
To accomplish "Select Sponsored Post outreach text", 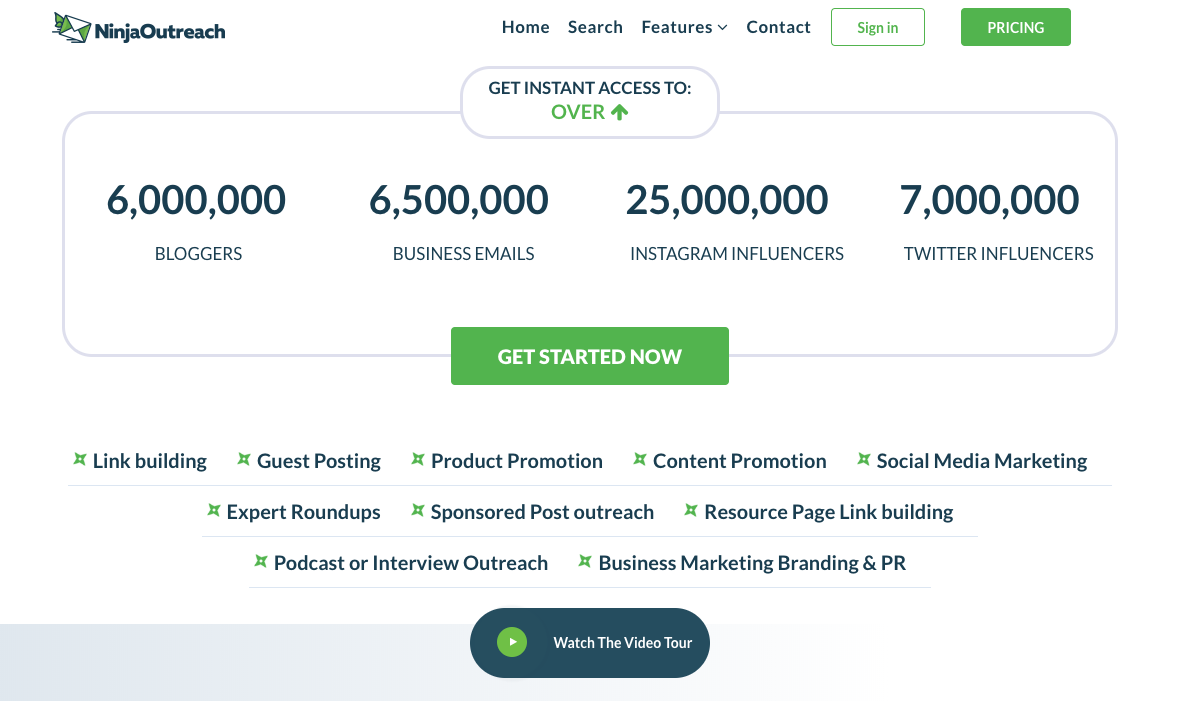I will [542, 512].
